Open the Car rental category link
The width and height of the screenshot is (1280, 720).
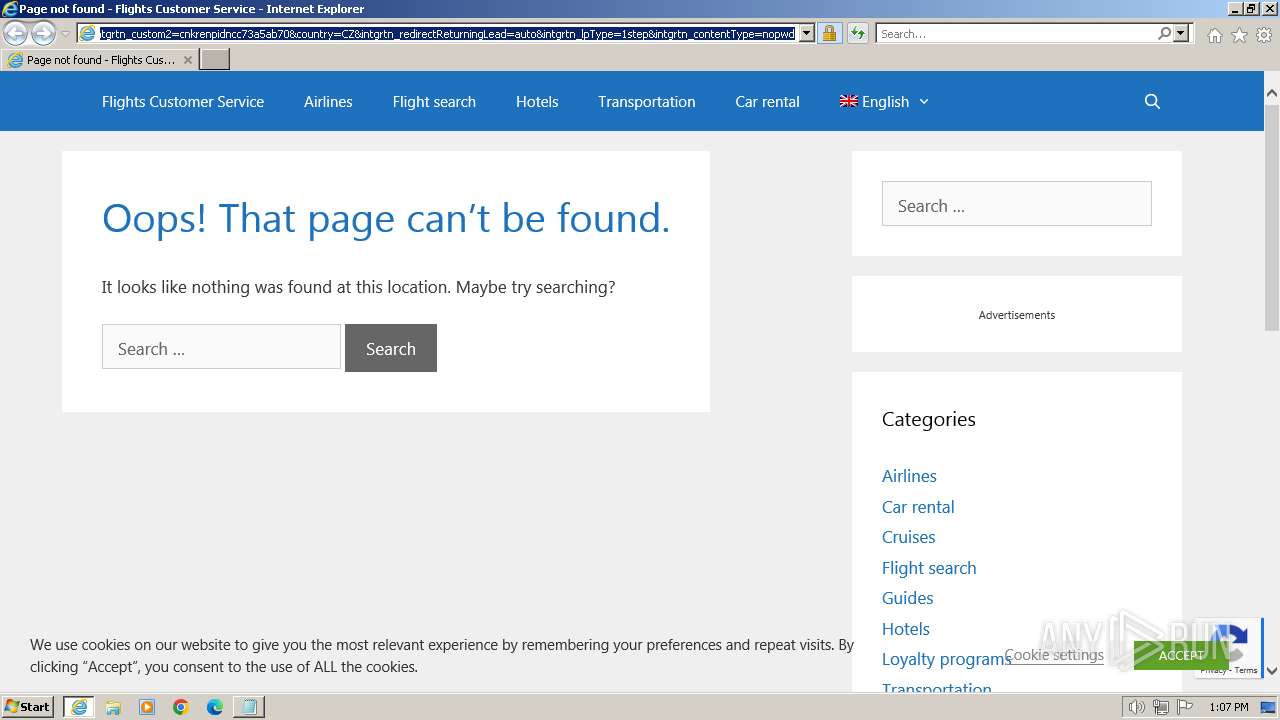click(918, 507)
